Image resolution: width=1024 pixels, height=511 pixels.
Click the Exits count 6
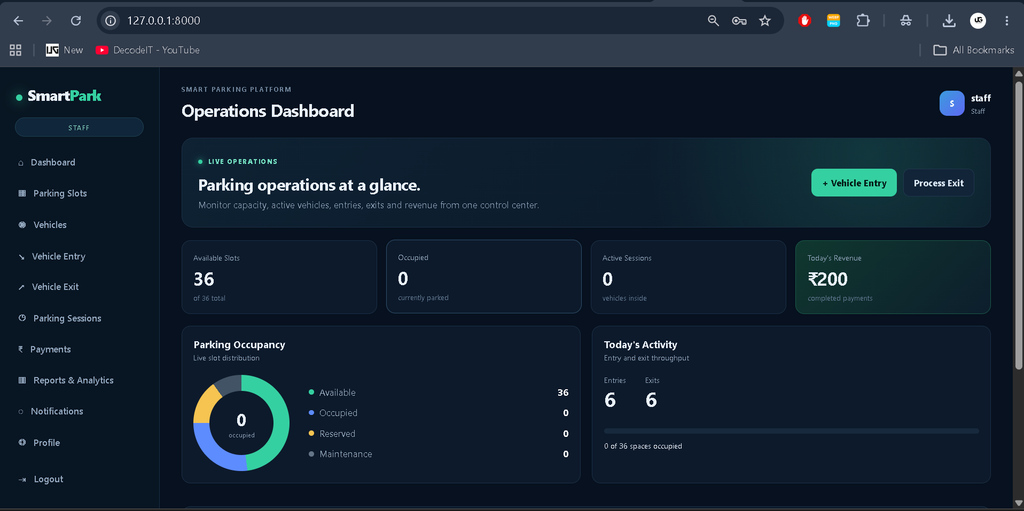(651, 400)
